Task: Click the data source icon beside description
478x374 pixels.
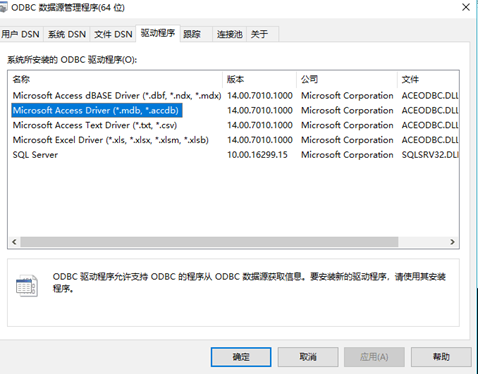Action: point(27,286)
